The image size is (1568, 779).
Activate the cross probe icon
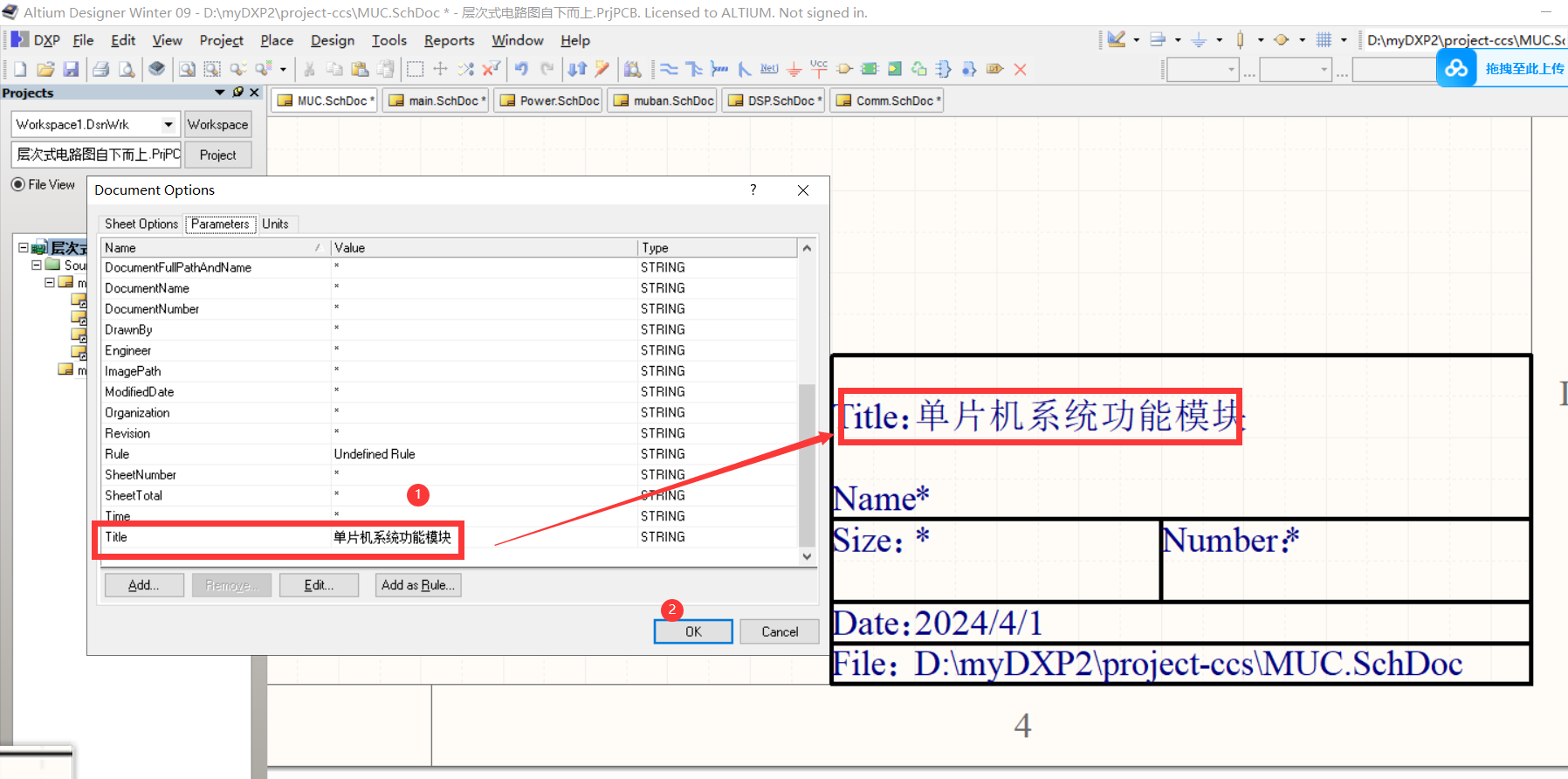pyautogui.click(x=602, y=69)
